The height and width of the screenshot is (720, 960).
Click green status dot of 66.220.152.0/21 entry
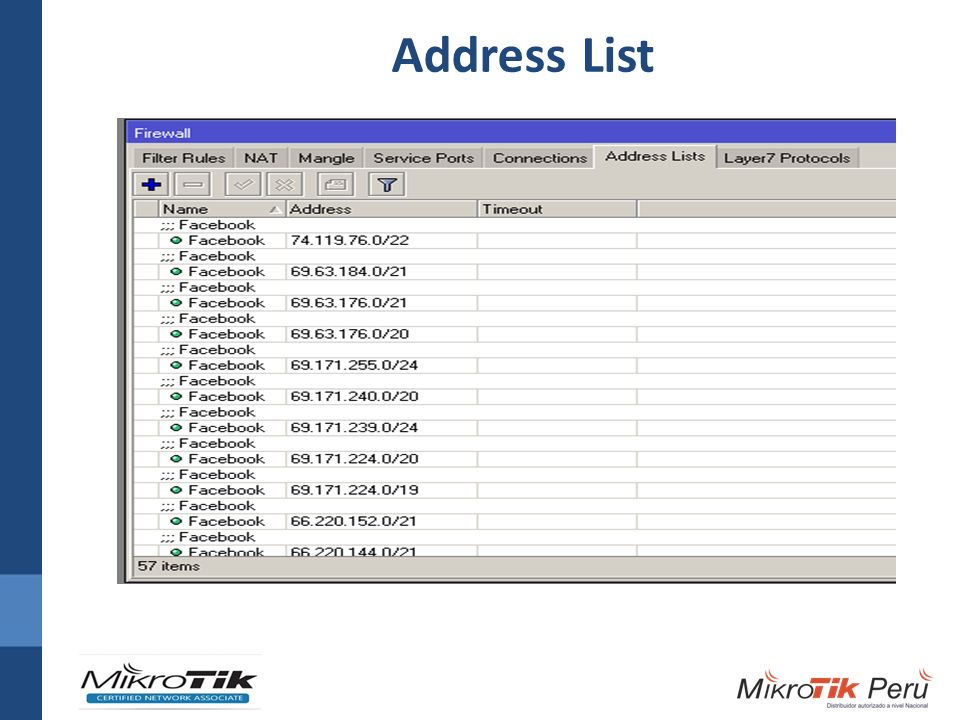(176, 522)
